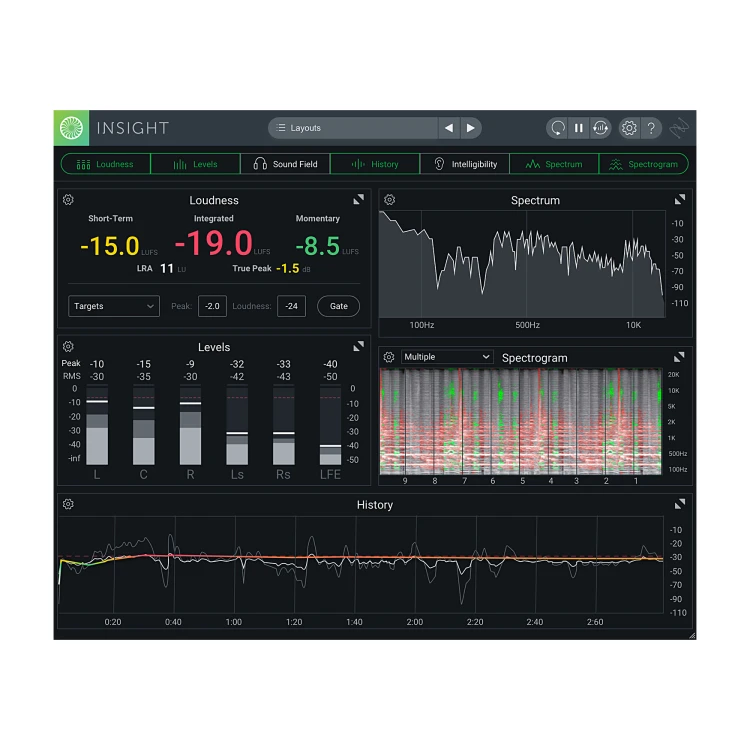This screenshot has height=750, width=750.
Task: Click the Rs channel level meter
Action: coord(284,426)
